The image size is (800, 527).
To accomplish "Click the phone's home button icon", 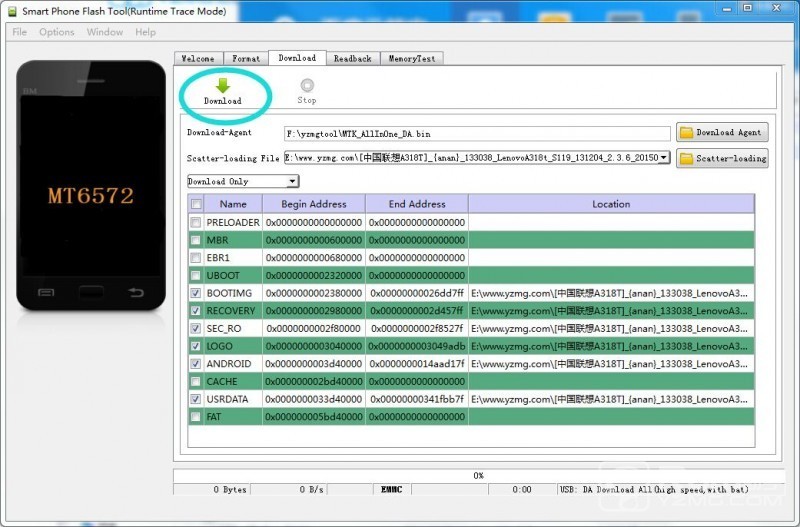I will point(91,293).
